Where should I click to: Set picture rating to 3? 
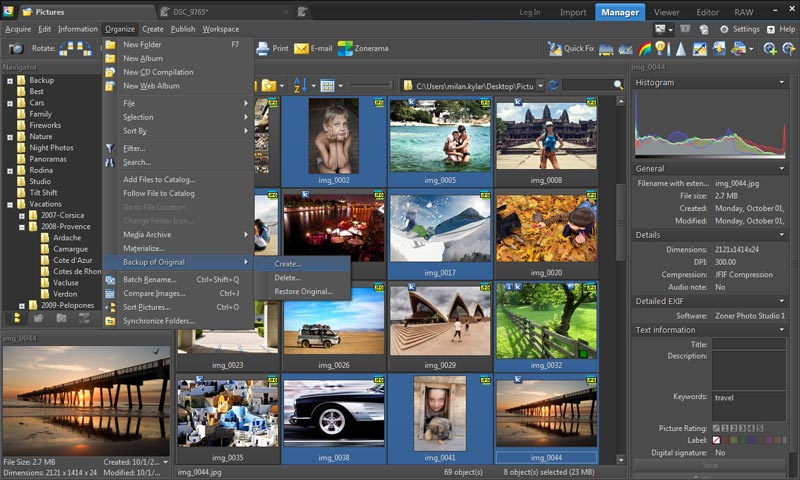[742, 428]
